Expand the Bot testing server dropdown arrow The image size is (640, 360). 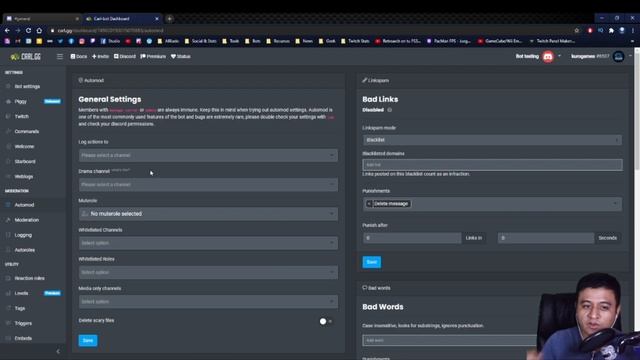(559, 56)
